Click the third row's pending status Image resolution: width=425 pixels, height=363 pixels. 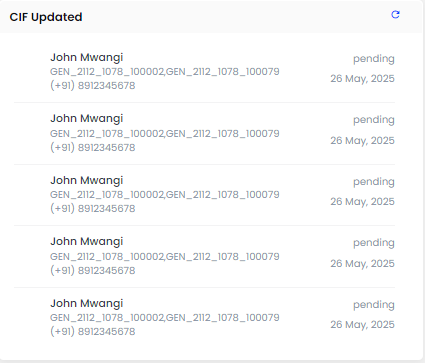pyautogui.click(x=374, y=182)
